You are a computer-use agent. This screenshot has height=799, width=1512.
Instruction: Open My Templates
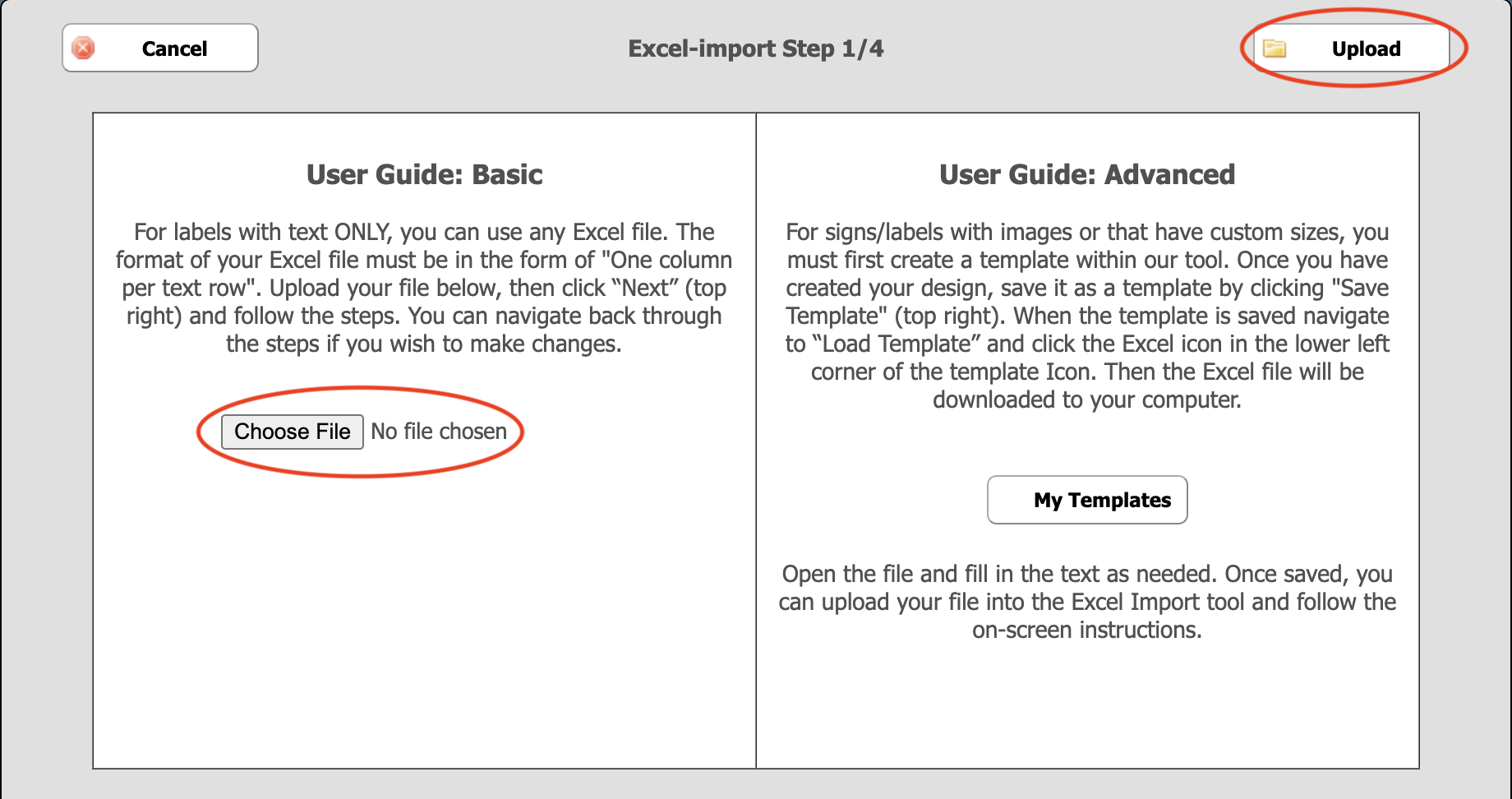[x=1087, y=500]
